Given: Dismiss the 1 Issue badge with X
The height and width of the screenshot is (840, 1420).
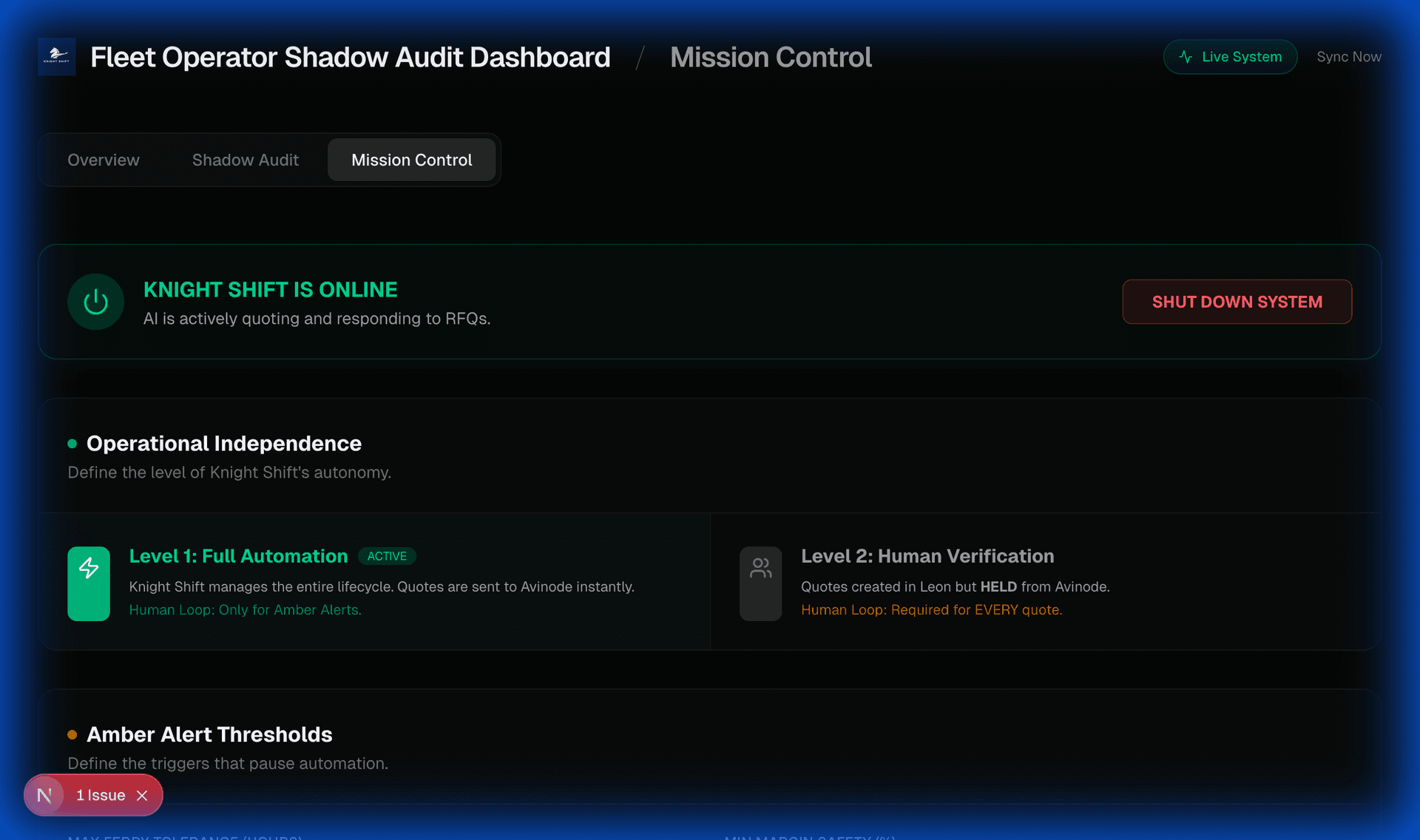Looking at the screenshot, I should click(x=143, y=796).
